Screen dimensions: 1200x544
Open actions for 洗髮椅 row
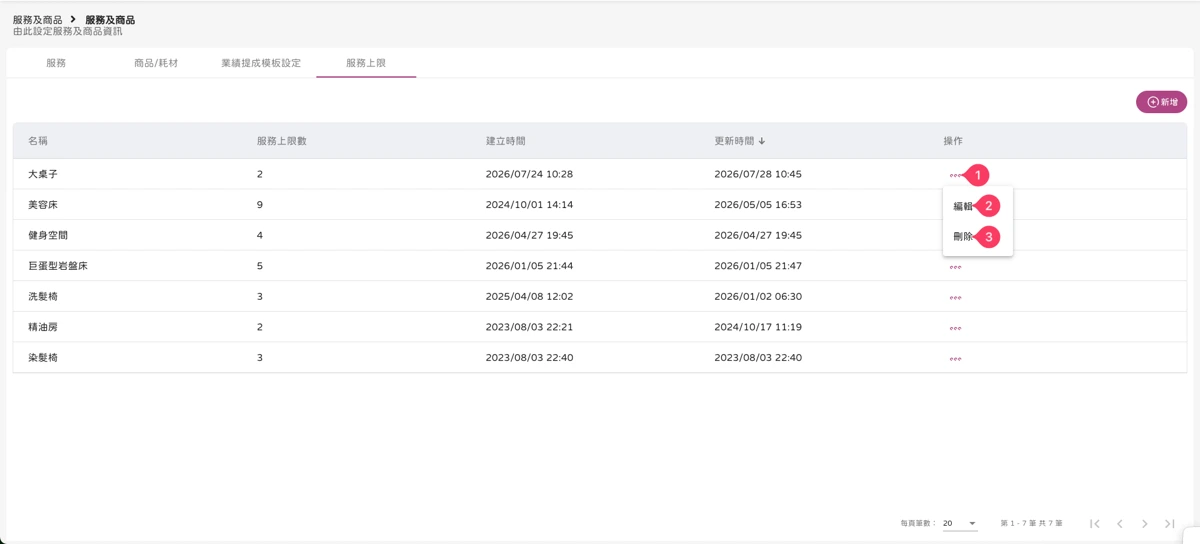click(x=955, y=298)
